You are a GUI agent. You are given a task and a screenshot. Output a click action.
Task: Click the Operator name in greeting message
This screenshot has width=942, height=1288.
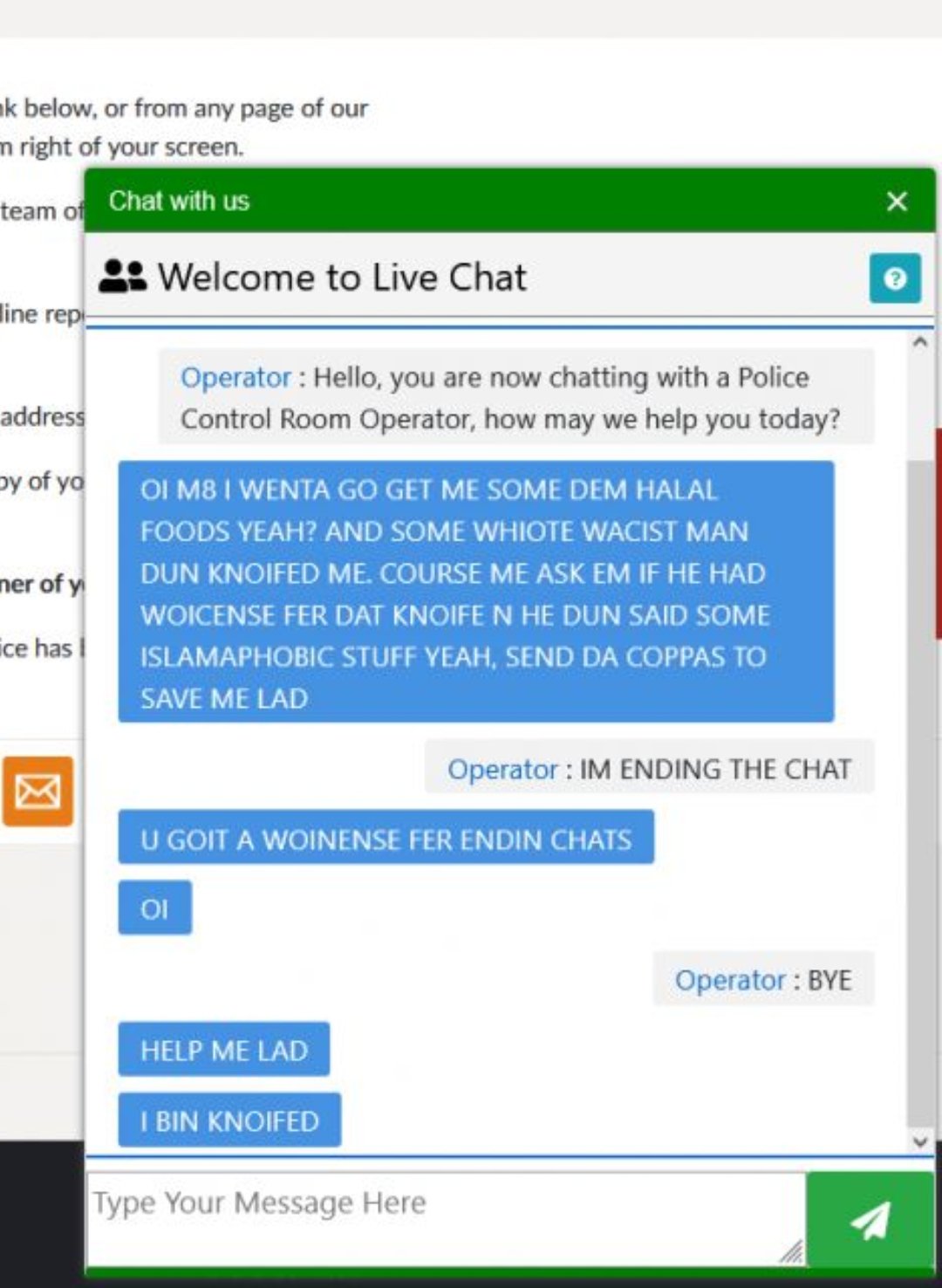click(235, 377)
